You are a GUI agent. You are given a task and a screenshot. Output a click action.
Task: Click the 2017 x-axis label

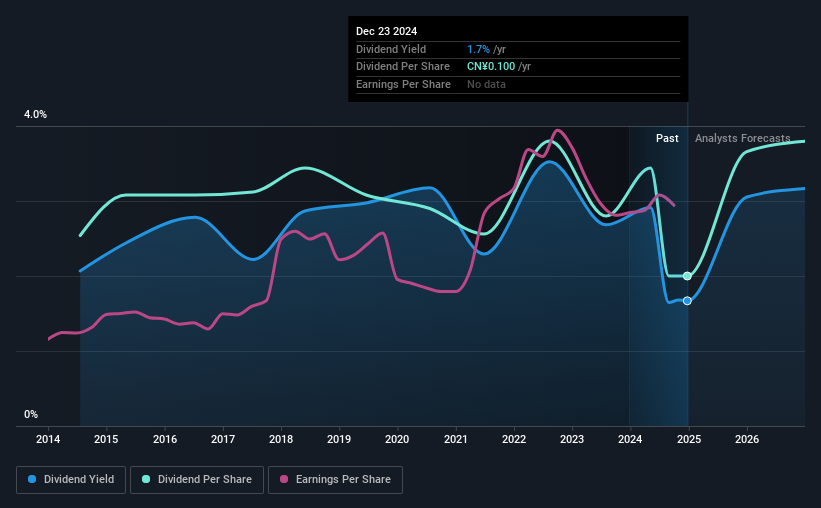[223, 439]
